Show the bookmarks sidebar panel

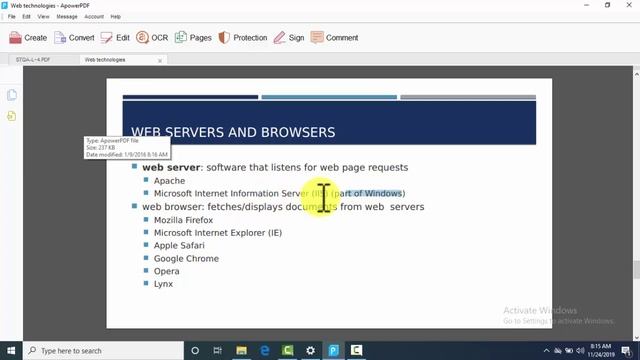12,116
